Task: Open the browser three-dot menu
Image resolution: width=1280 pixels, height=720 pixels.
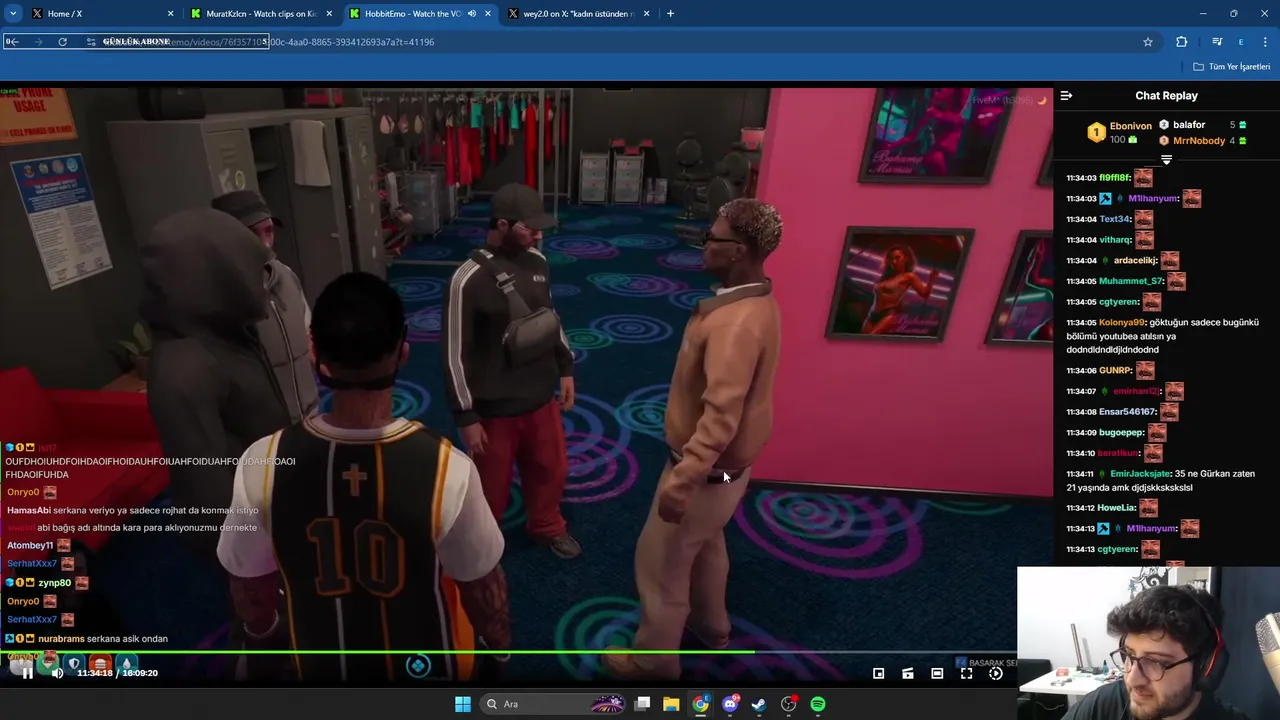Action: coord(1265,42)
